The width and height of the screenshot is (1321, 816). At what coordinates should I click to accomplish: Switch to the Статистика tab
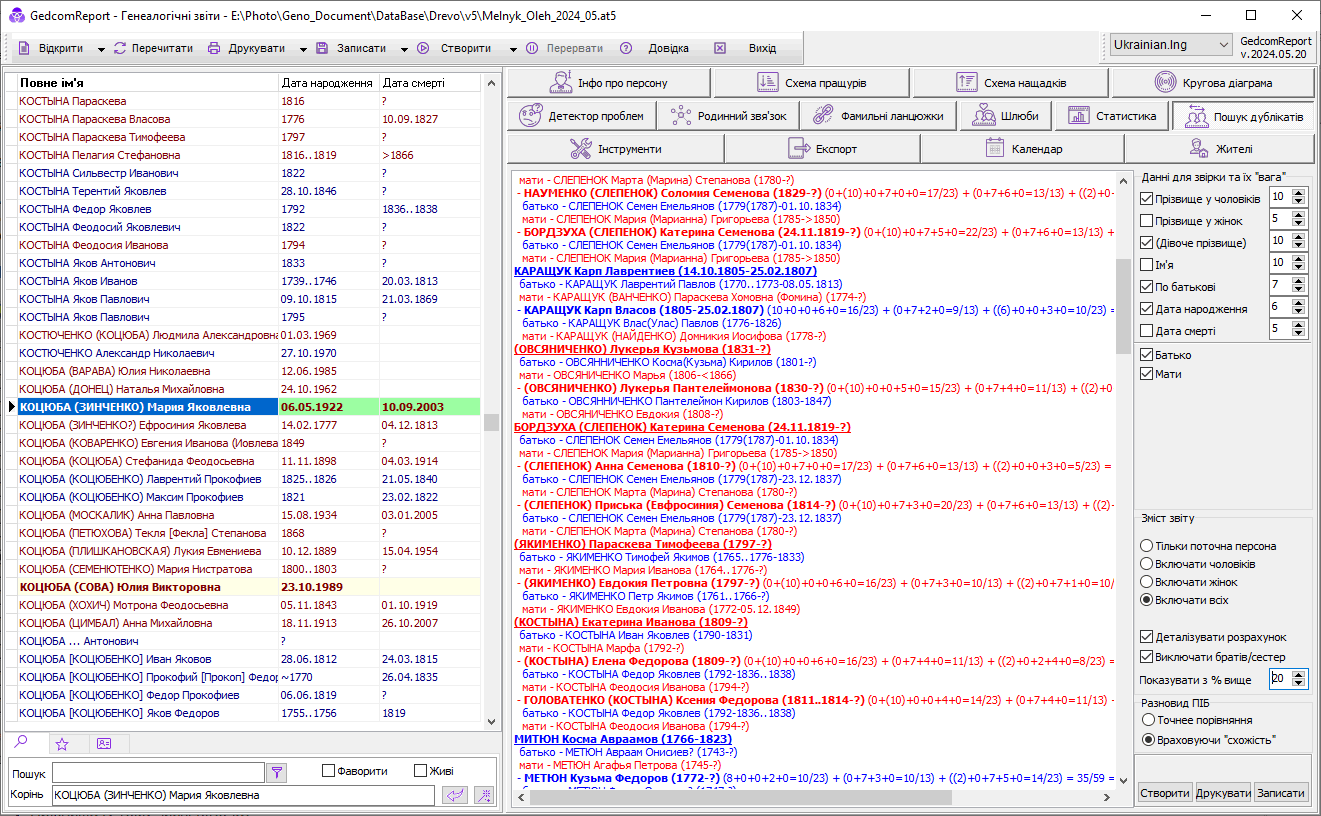[x=1112, y=116]
